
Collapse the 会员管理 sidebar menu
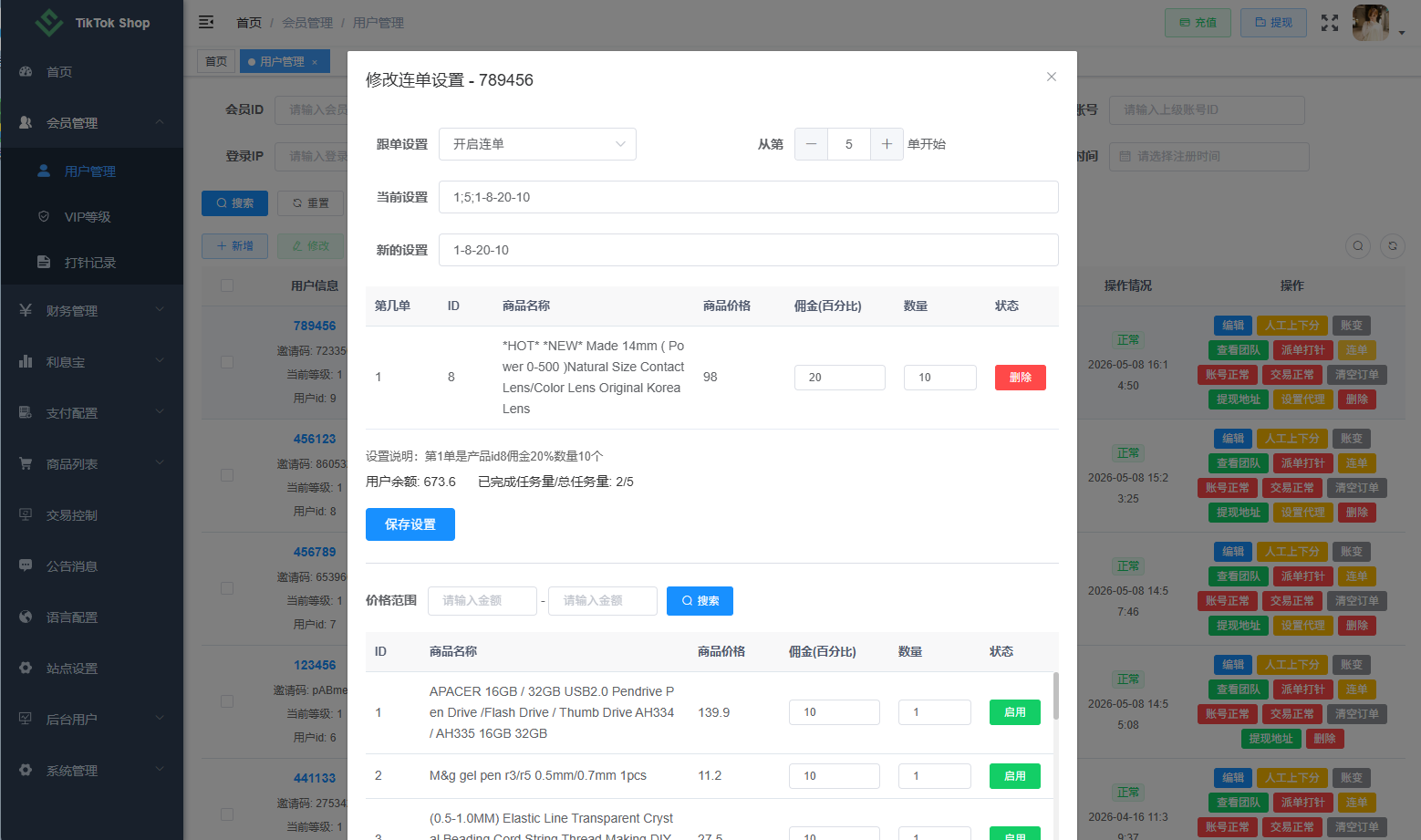pyautogui.click(x=91, y=122)
